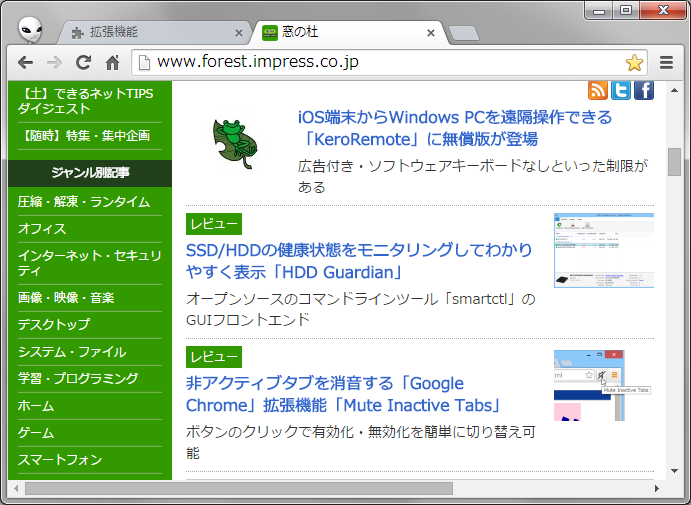Image resolution: width=691 pixels, height=505 pixels.
Task: Click the horizontal scrollbar right arrow
Action: pos(657,488)
